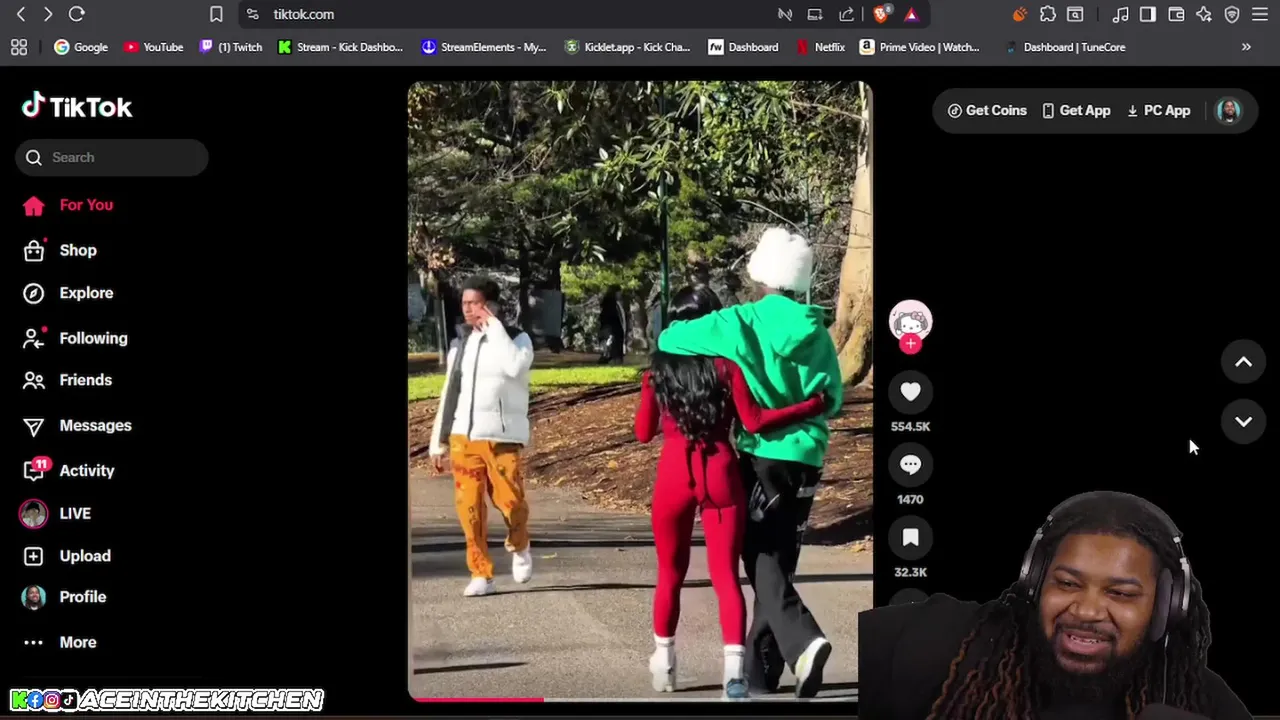Open the YouTube bookmark
This screenshot has width=1280, height=720.
point(154,47)
